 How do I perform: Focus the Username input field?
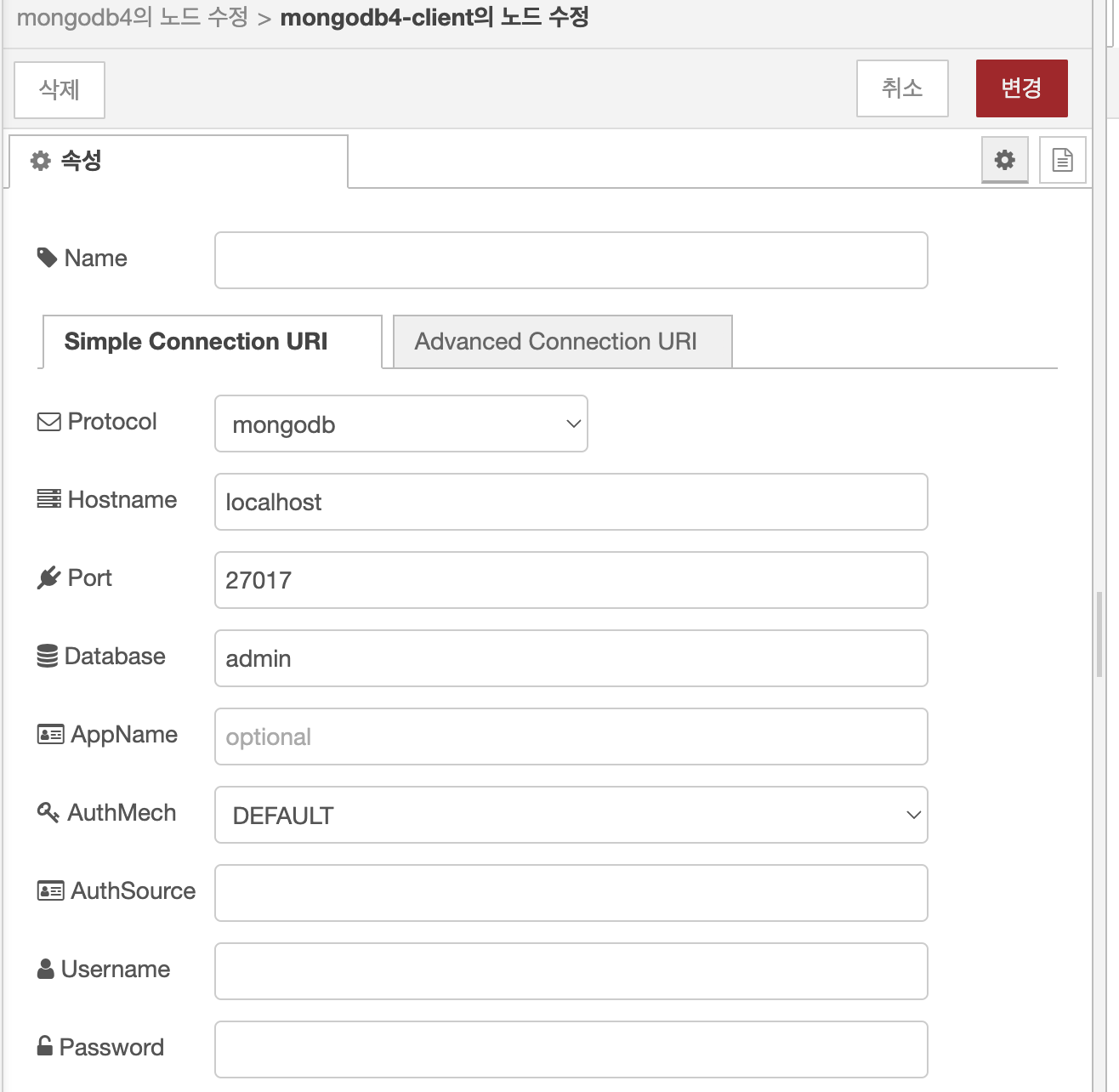click(571, 971)
